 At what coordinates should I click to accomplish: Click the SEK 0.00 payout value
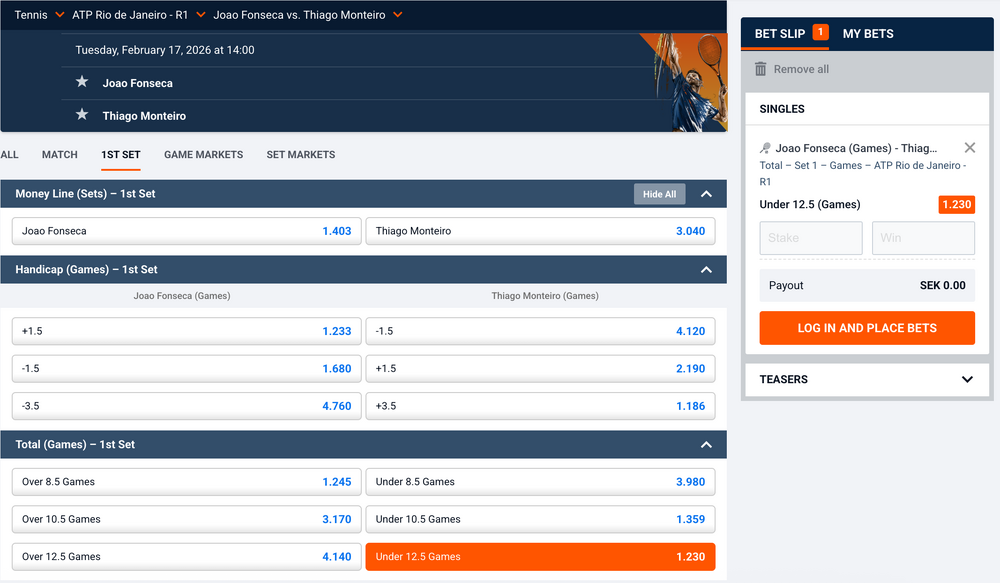pyautogui.click(x=942, y=285)
